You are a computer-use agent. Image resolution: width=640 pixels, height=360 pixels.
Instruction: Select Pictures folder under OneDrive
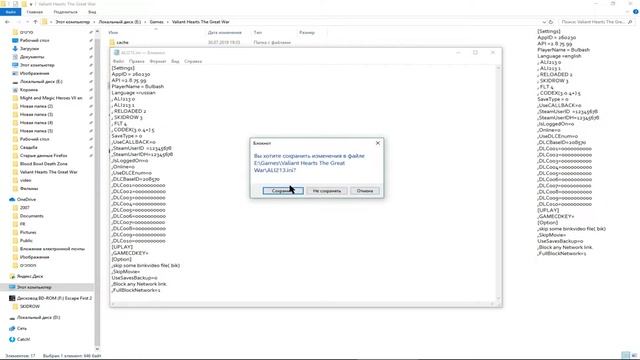28,232
